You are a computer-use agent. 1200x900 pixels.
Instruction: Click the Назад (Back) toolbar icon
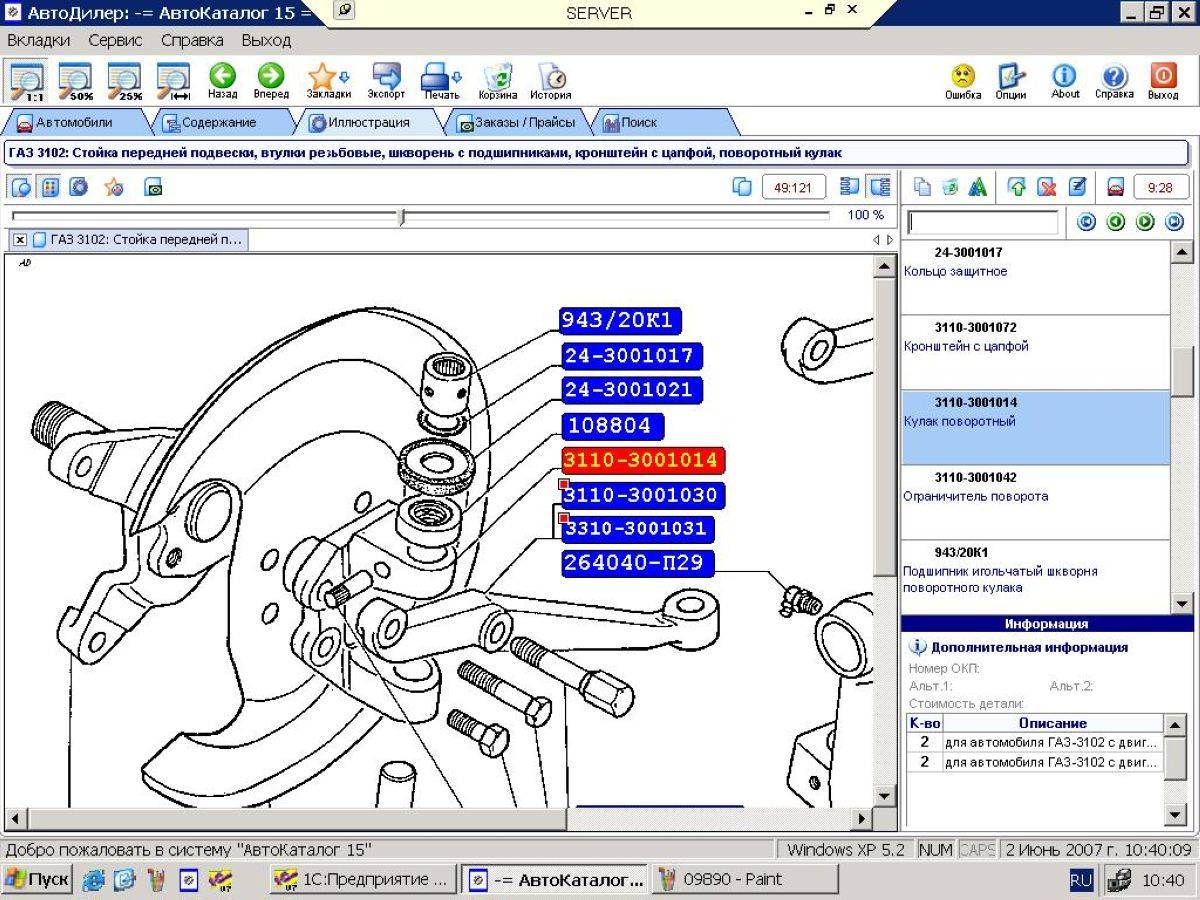point(222,80)
